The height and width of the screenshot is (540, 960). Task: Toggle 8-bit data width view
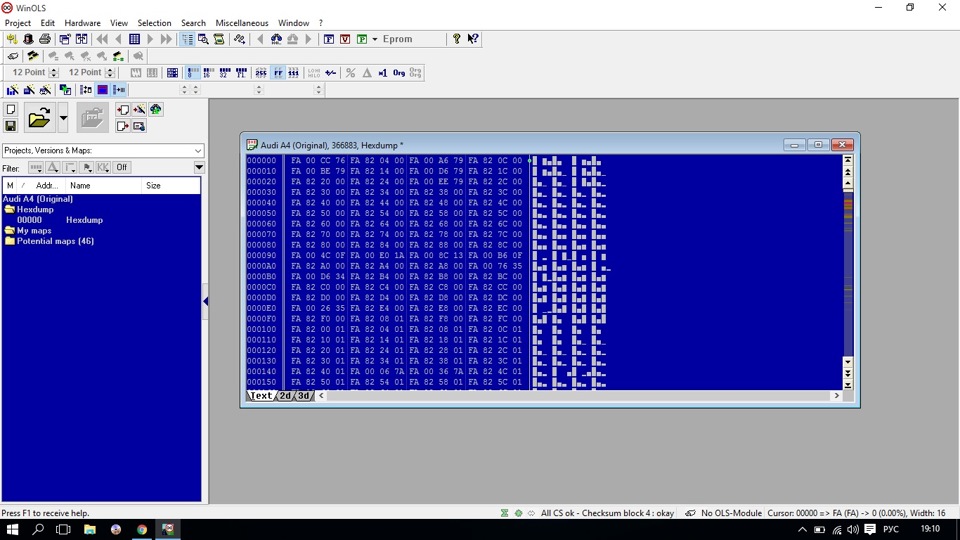tap(192, 73)
